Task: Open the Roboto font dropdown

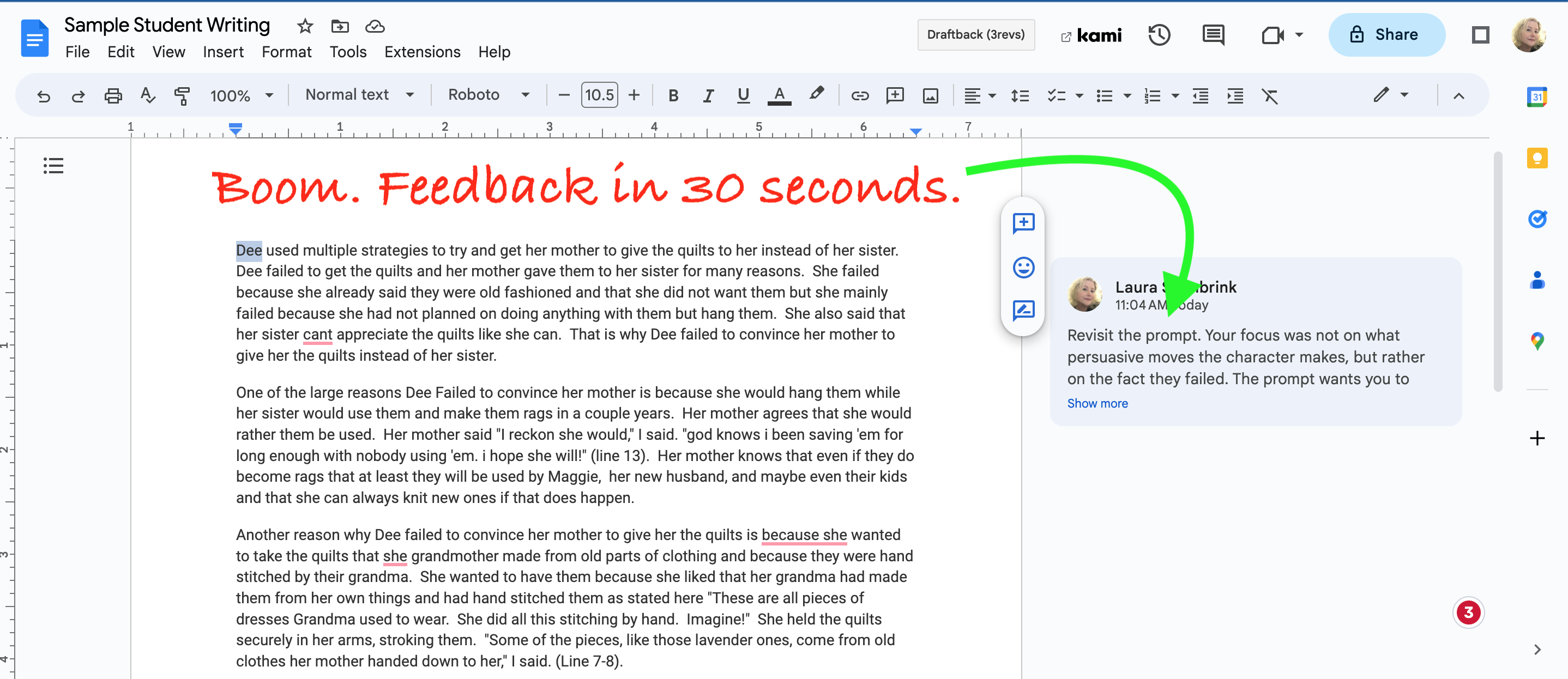Action: (x=487, y=95)
